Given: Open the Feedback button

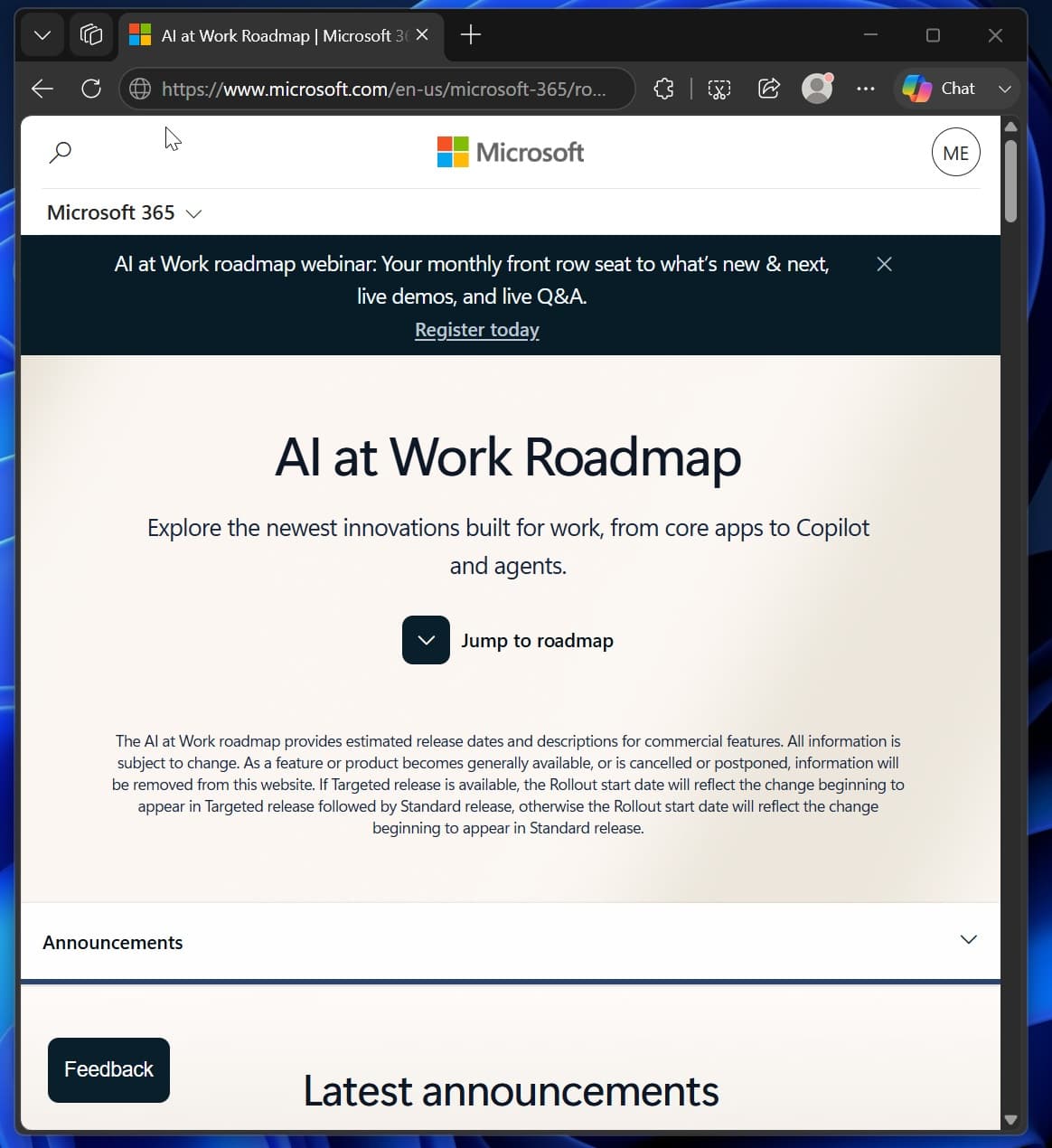Looking at the screenshot, I should 108,1069.
